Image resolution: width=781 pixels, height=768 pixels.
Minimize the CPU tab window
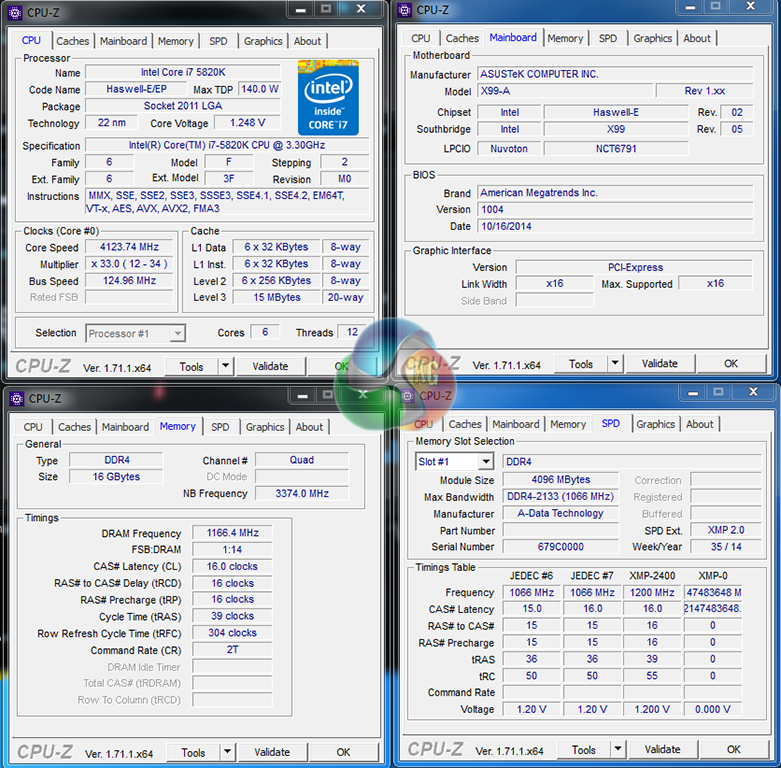[300, 9]
